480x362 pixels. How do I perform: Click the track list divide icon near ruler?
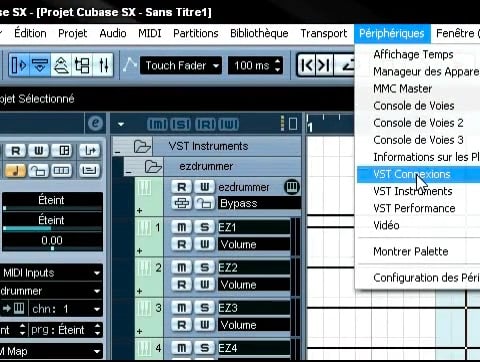click(293, 124)
